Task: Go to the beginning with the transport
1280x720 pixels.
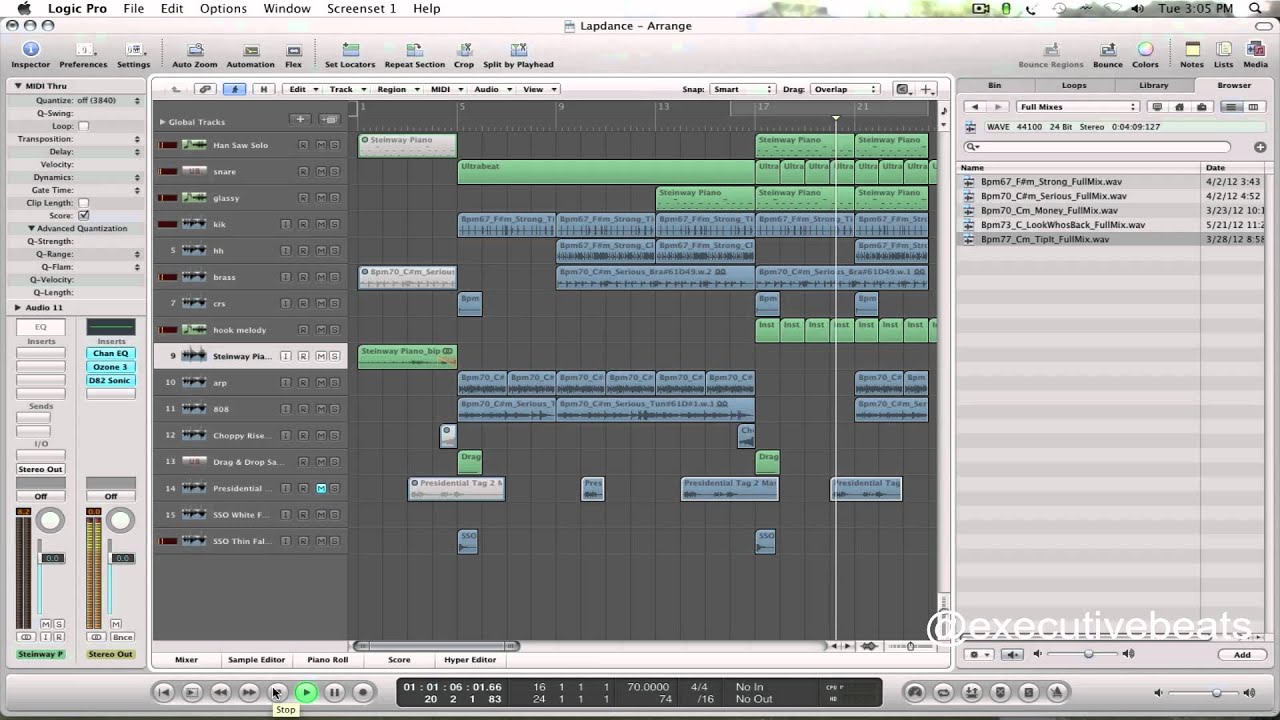Action: pos(164,692)
